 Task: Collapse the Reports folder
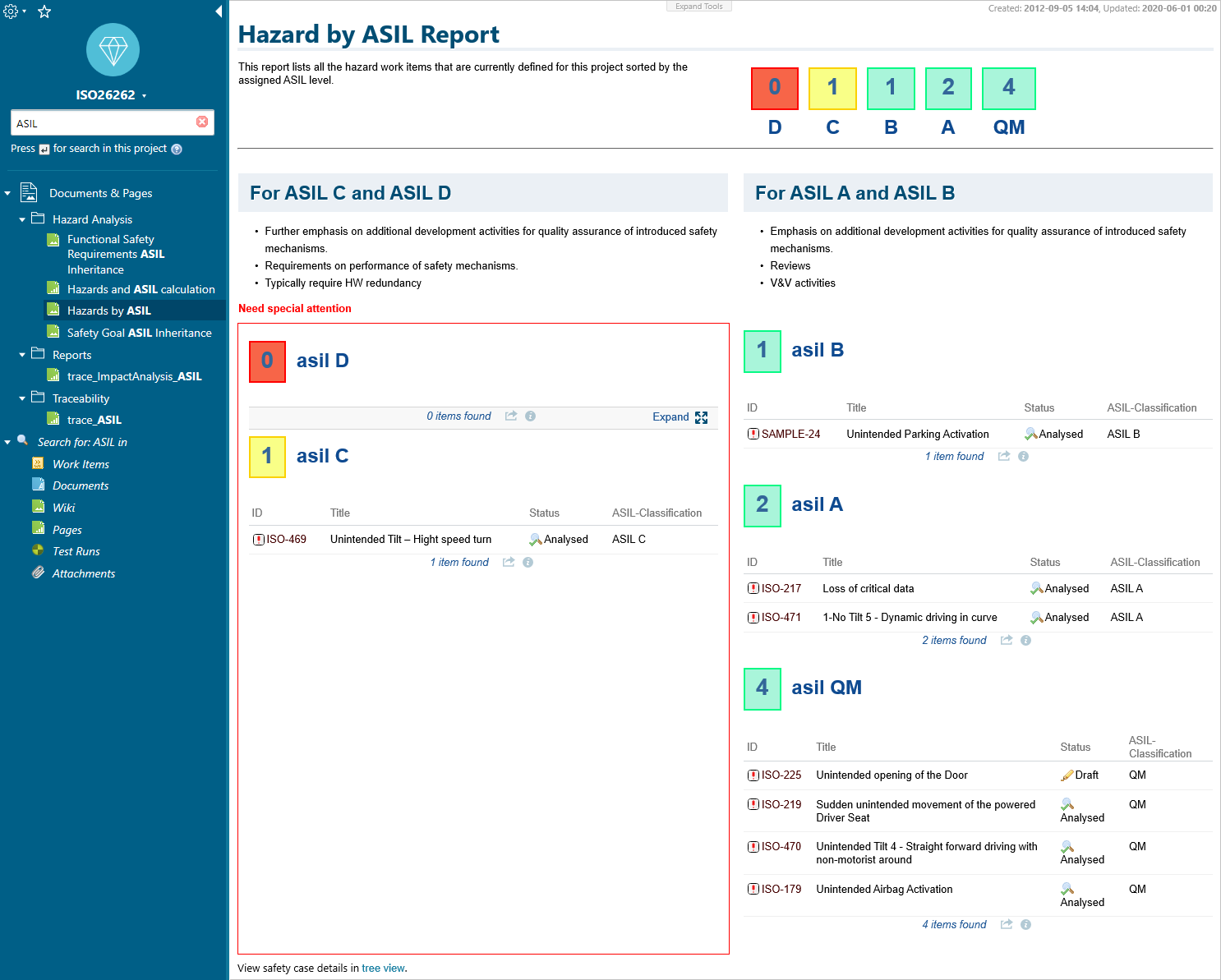(x=22, y=356)
